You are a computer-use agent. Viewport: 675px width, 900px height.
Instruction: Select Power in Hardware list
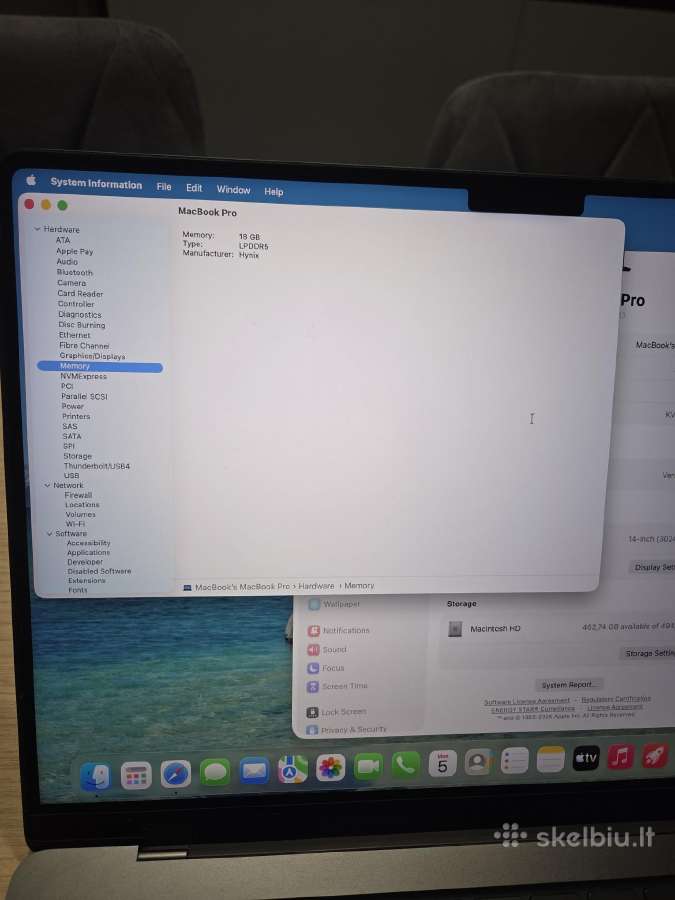click(x=73, y=406)
